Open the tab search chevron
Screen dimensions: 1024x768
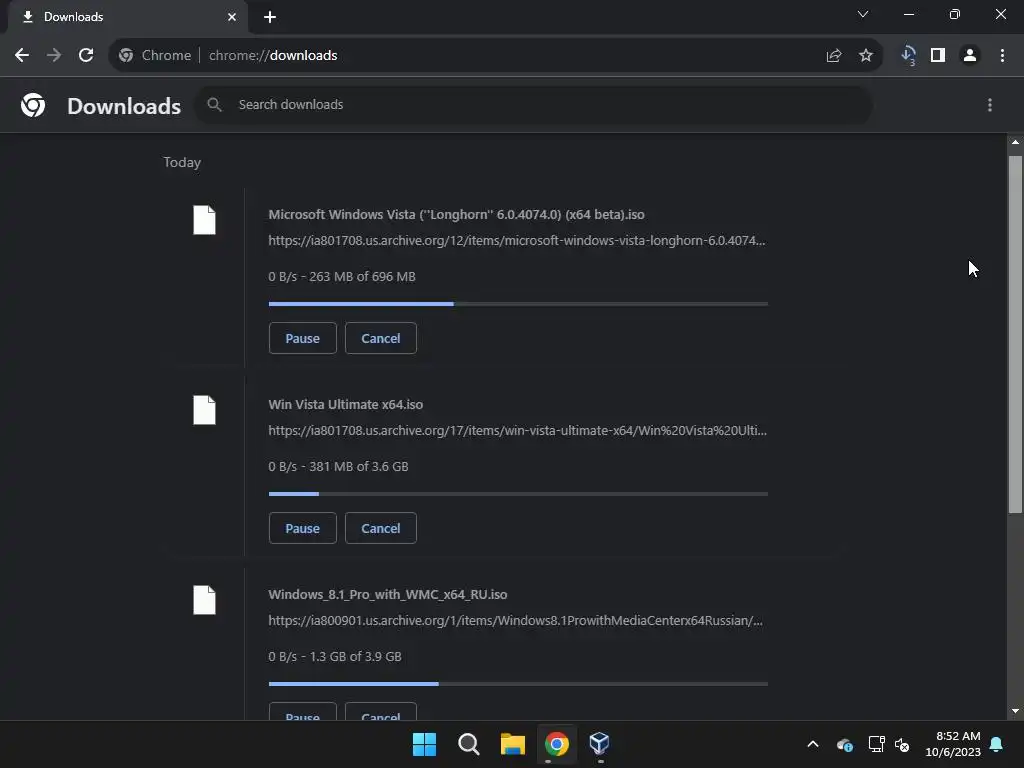863,14
